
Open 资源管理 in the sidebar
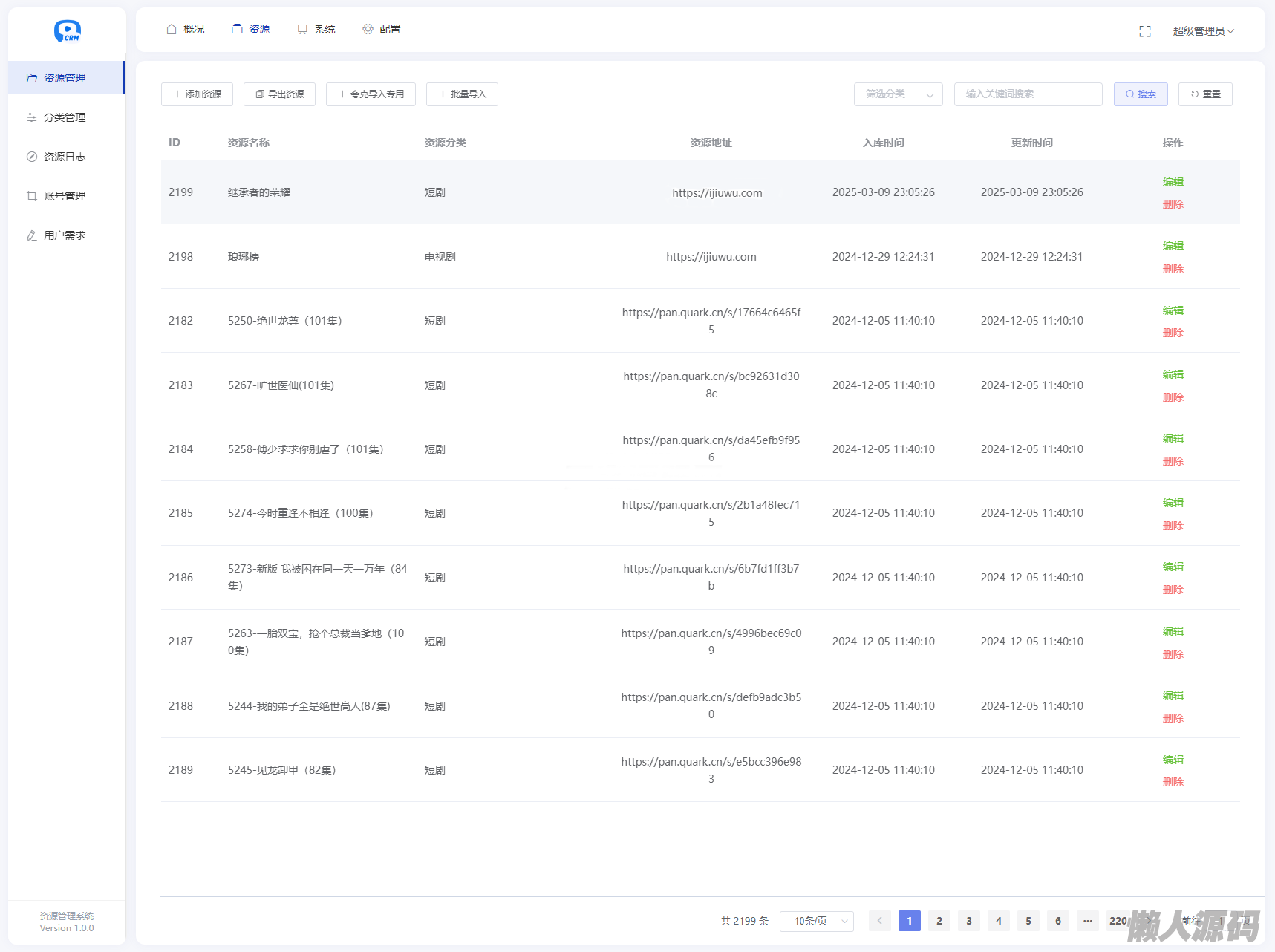[65, 78]
